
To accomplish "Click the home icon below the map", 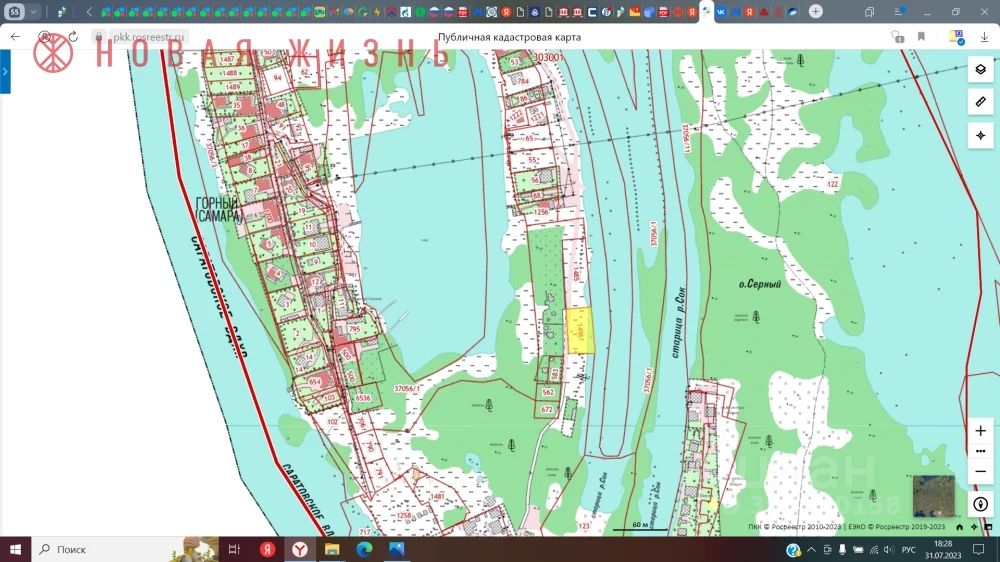I will (x=959, y=527).
